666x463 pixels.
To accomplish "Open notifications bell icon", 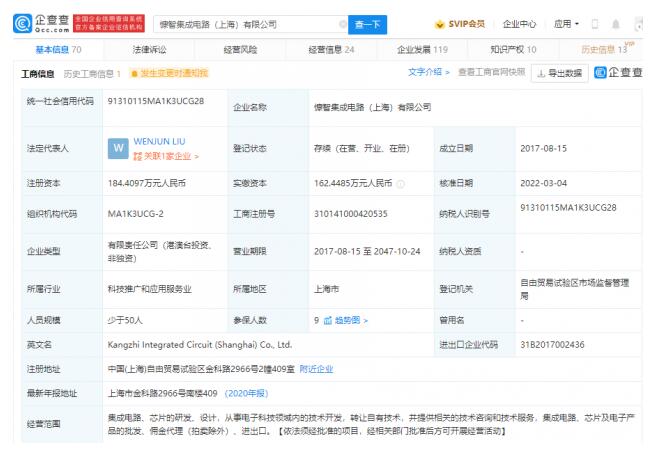I will (x=615, y=24).
